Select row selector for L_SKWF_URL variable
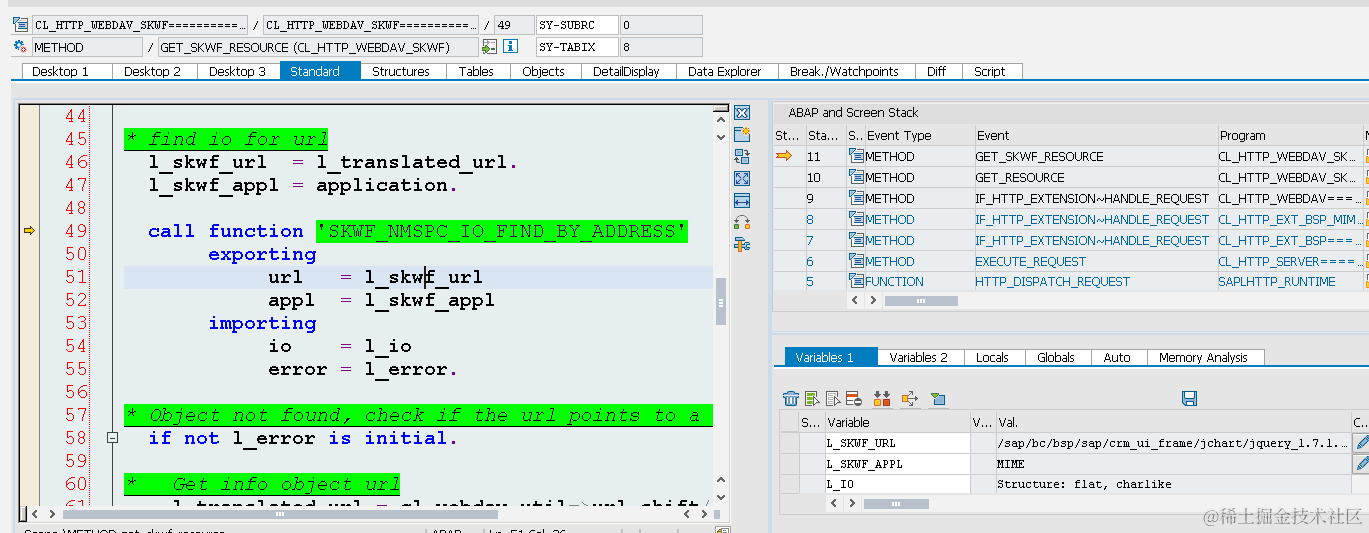Image resolution: width=1369 pixels, height=533 pixels. click(x=789, y=443)
